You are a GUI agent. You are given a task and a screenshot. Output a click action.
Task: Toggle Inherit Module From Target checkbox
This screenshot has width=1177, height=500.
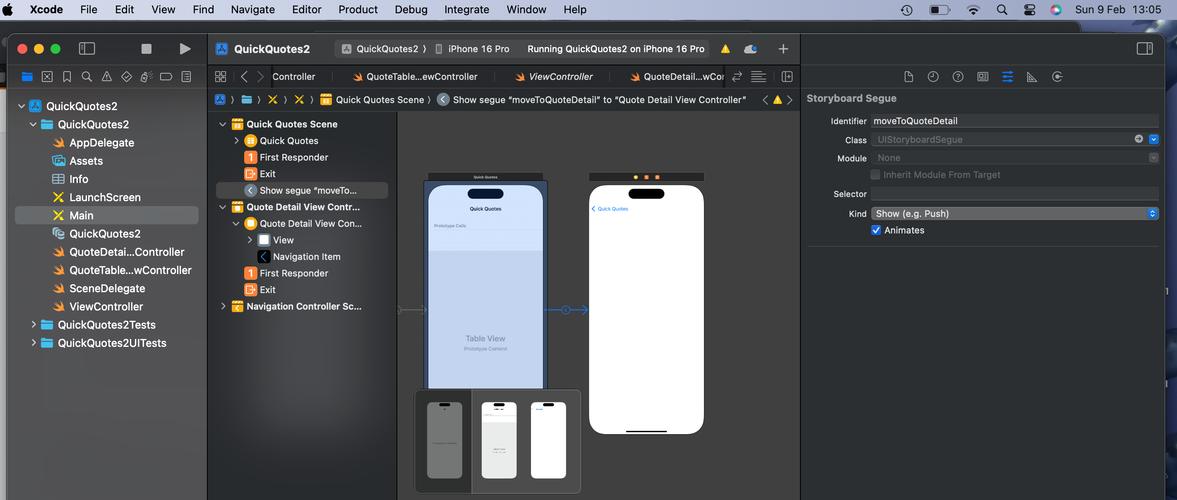tap(875, 175)
